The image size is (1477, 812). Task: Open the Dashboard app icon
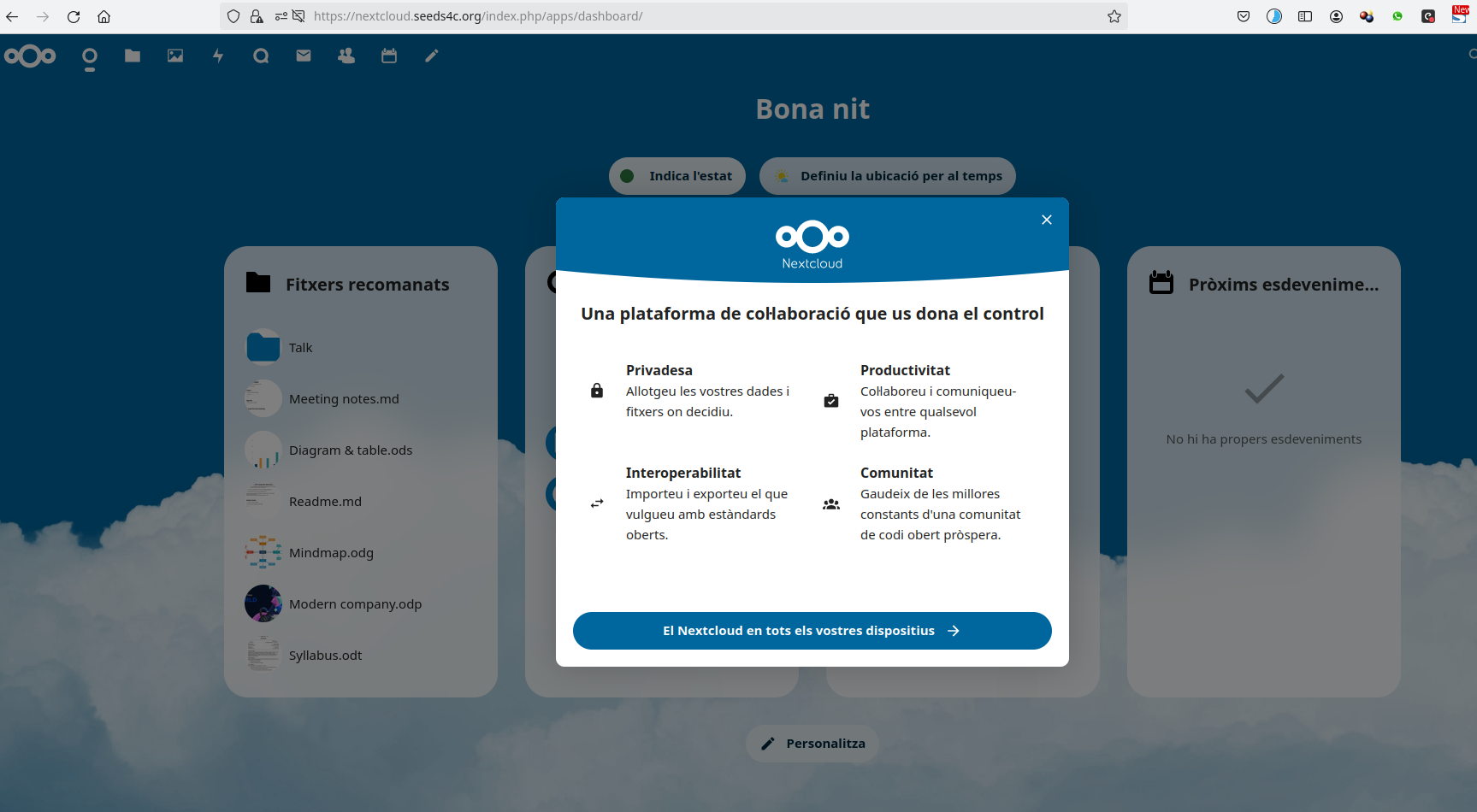pyautogui.click(x=90, y=57)
